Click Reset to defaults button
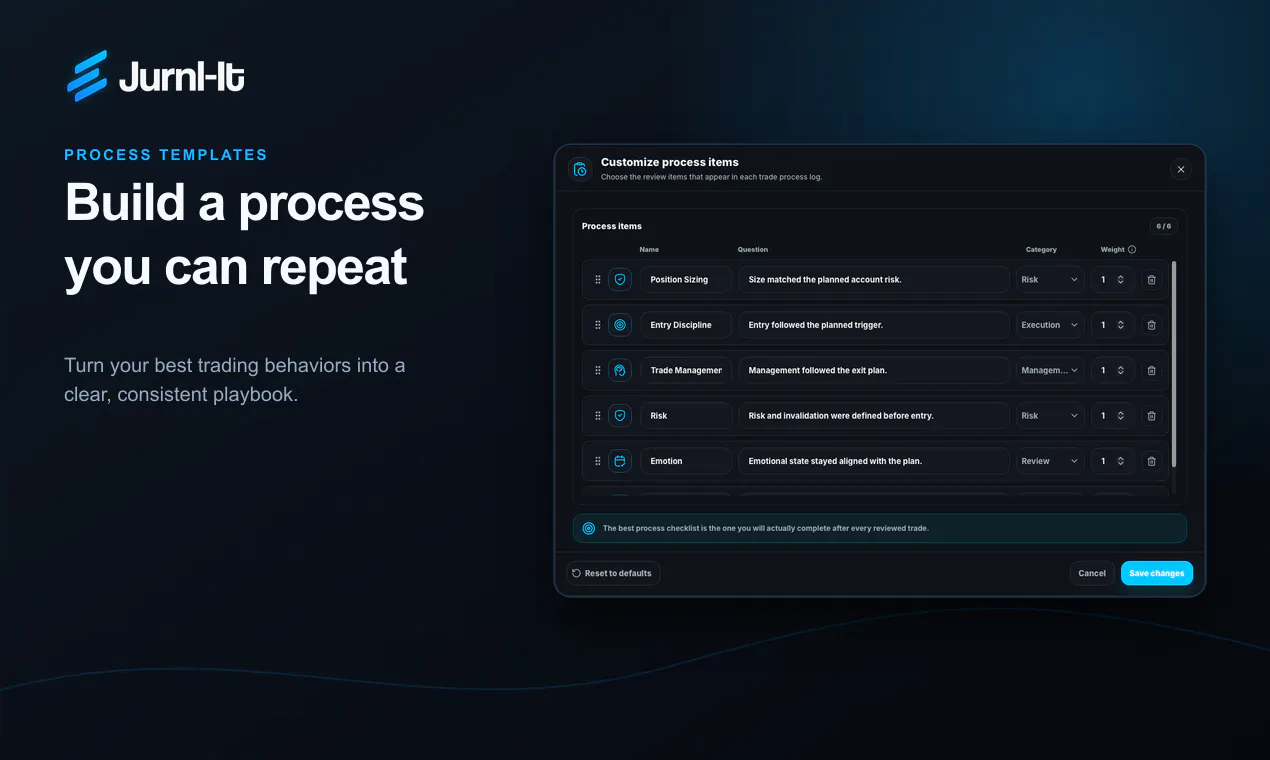 pos(613,573)
